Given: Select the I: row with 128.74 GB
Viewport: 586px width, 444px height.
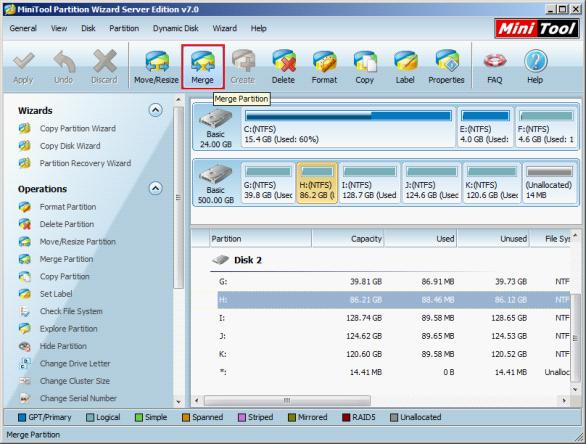Looking at the screenshot, I should [394, 318].
